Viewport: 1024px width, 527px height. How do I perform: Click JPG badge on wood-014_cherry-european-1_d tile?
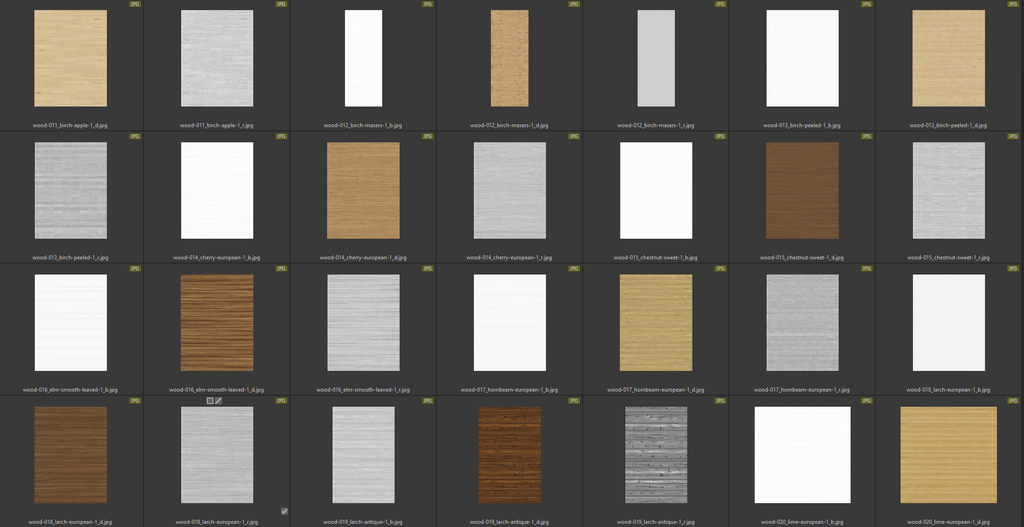point(427,136)
